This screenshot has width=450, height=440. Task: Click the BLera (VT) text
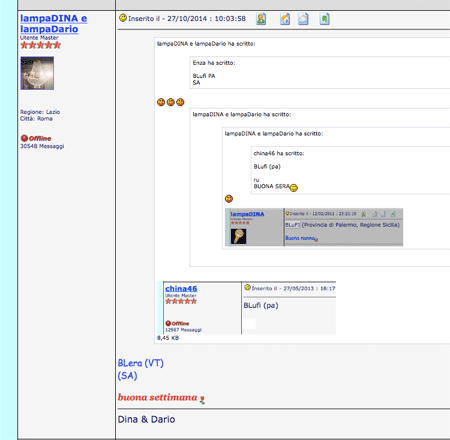click(141, 363)
